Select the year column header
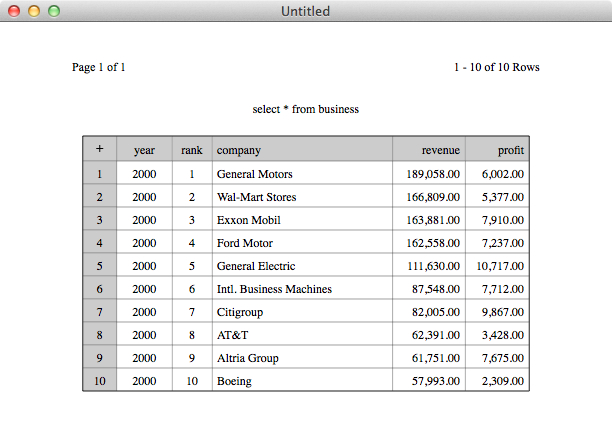The width and height of the screenshot is (612, 442). click(x=144, y=150)
